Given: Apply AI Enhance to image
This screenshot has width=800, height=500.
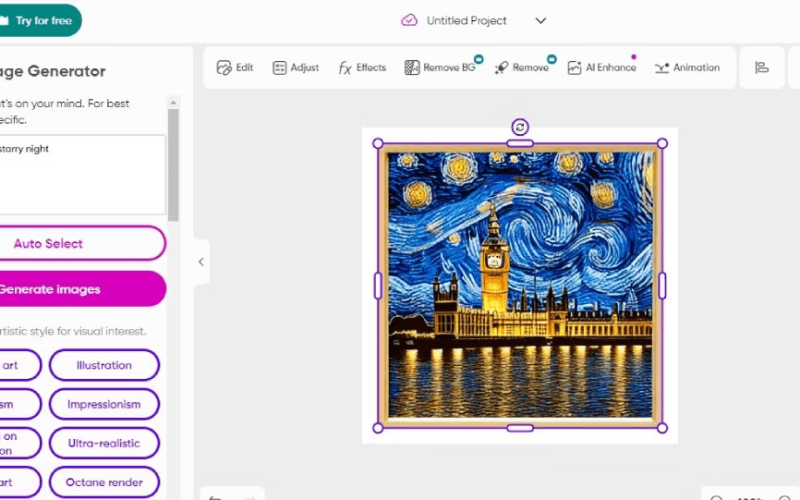Looking at the screenshot, I should click(x=602, y=67).
